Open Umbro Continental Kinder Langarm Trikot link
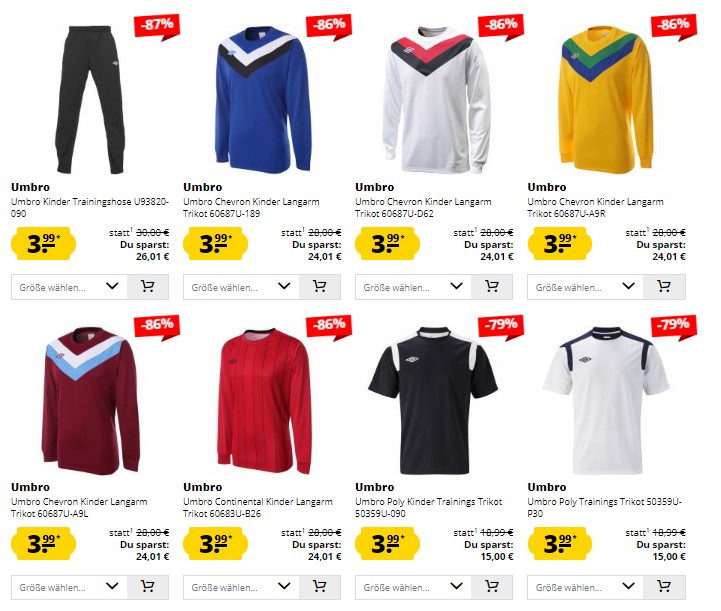 click(x=258, y=508)
